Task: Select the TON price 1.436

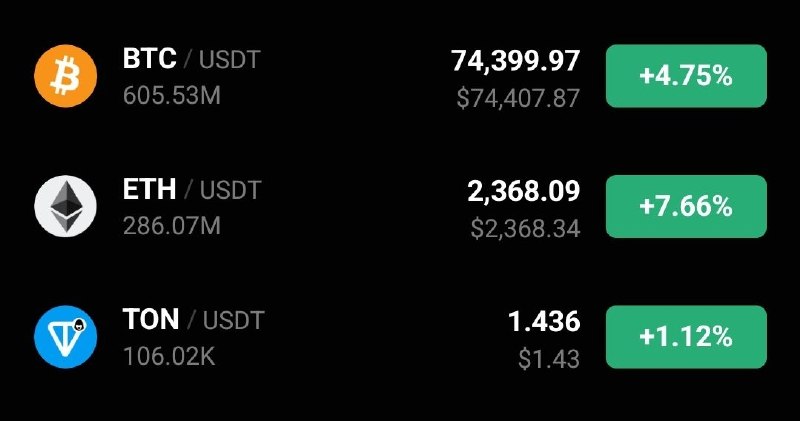Action: (544, 322)
